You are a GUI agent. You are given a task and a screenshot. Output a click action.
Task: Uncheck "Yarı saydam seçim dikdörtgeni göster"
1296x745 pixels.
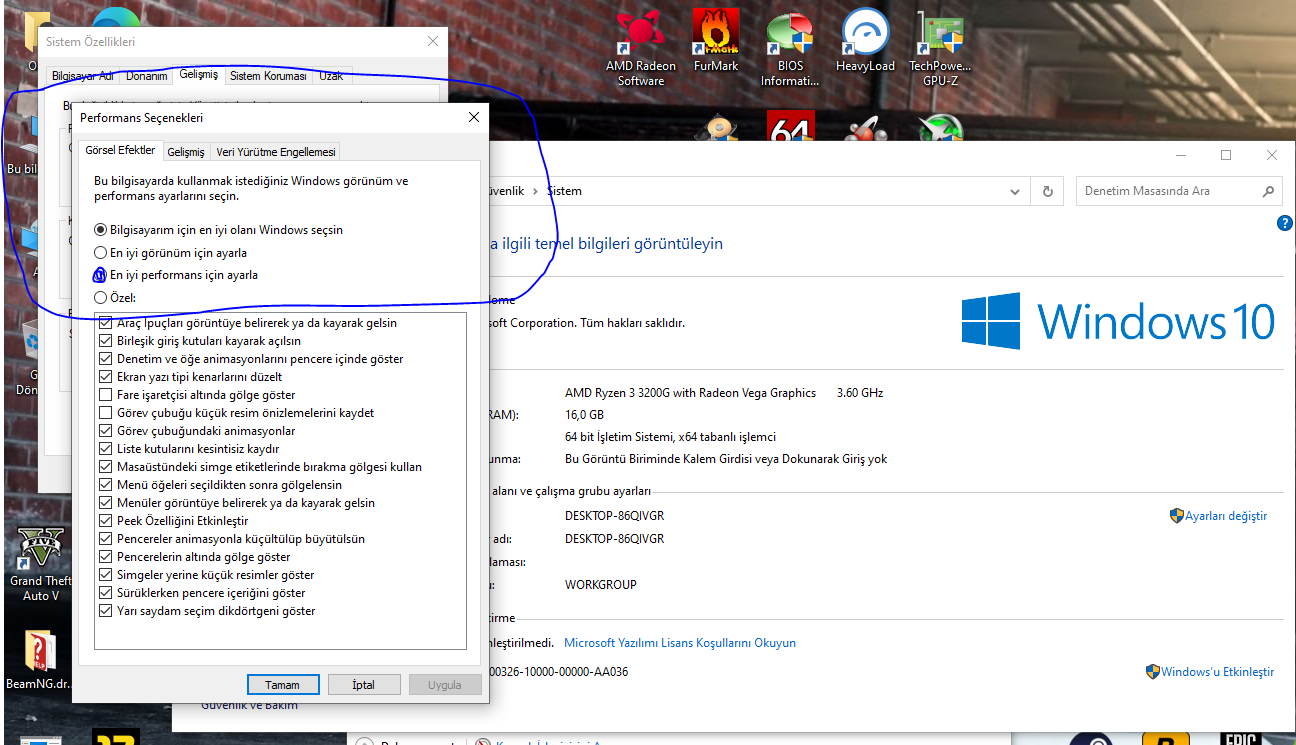pos(106,611)
